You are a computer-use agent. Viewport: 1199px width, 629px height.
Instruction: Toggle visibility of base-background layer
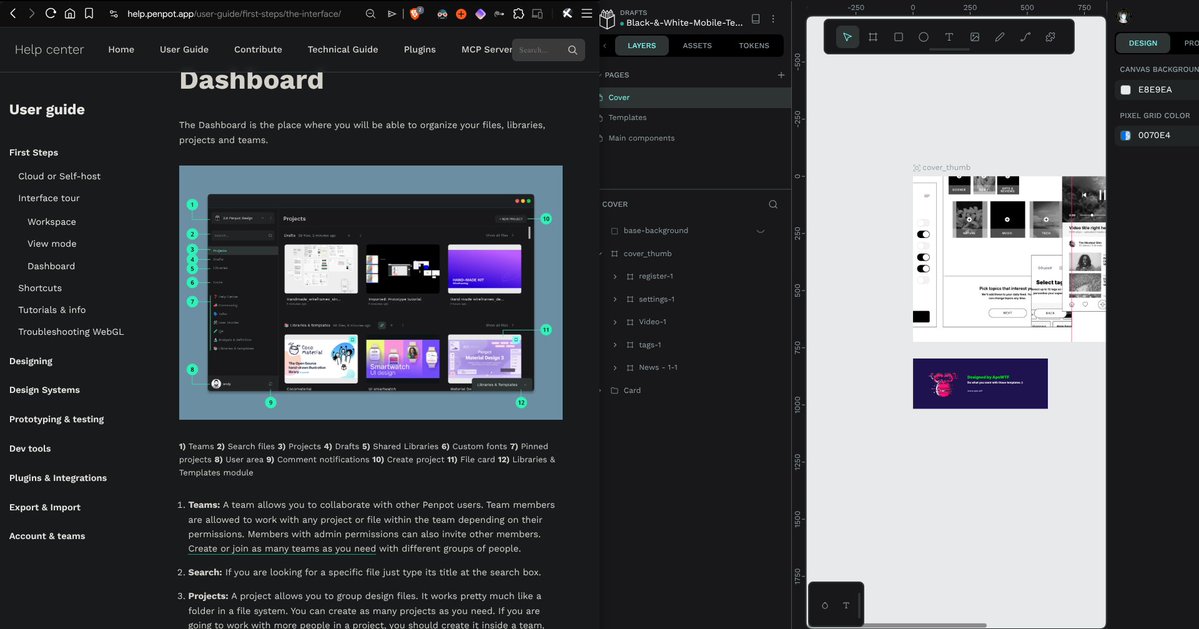tap(760, 231)
